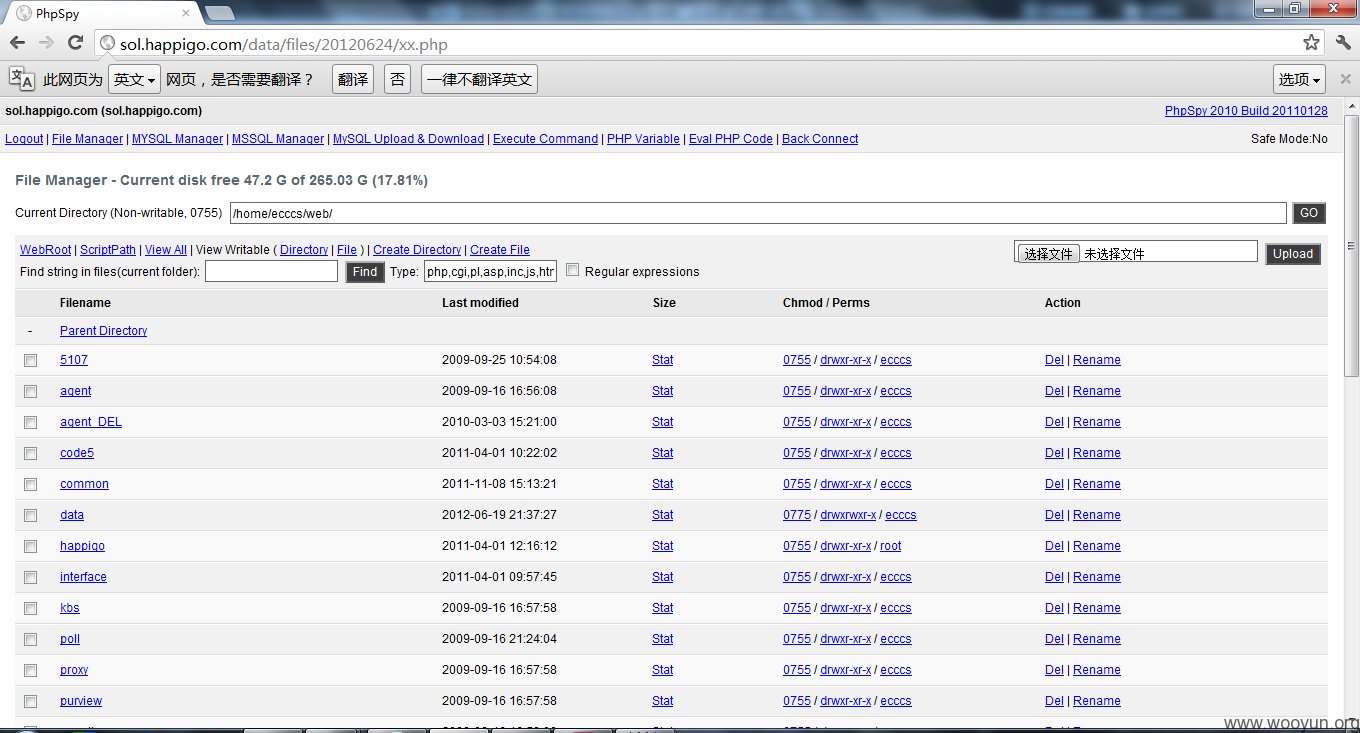
Task: Open the Logout link
Action: (24, 139)
